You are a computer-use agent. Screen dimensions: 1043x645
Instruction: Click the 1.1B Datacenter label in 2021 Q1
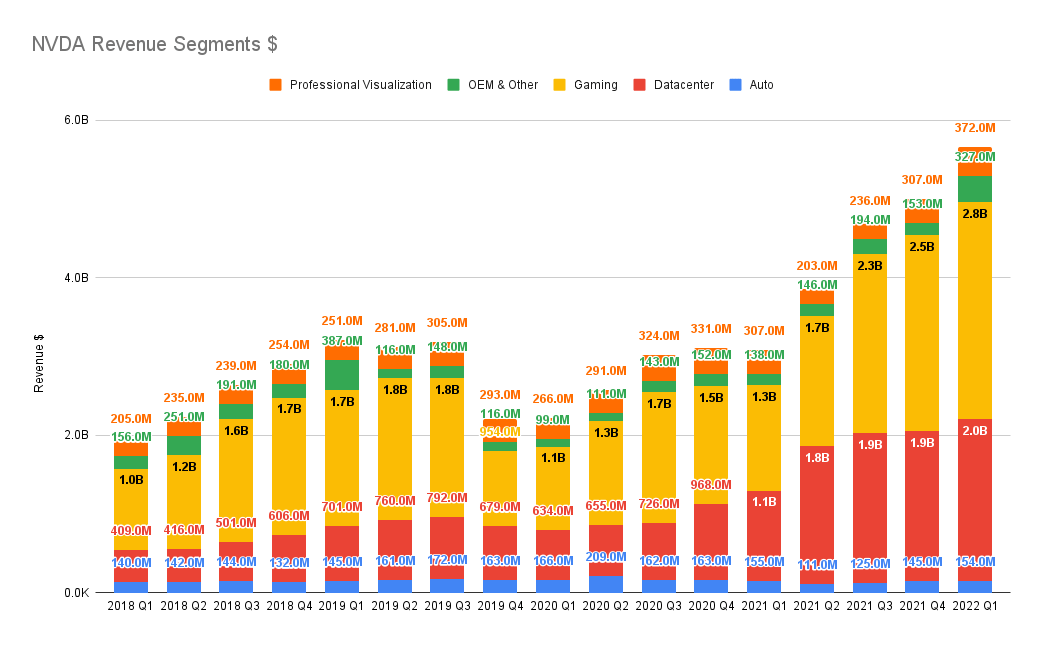(x=764, y=502)
